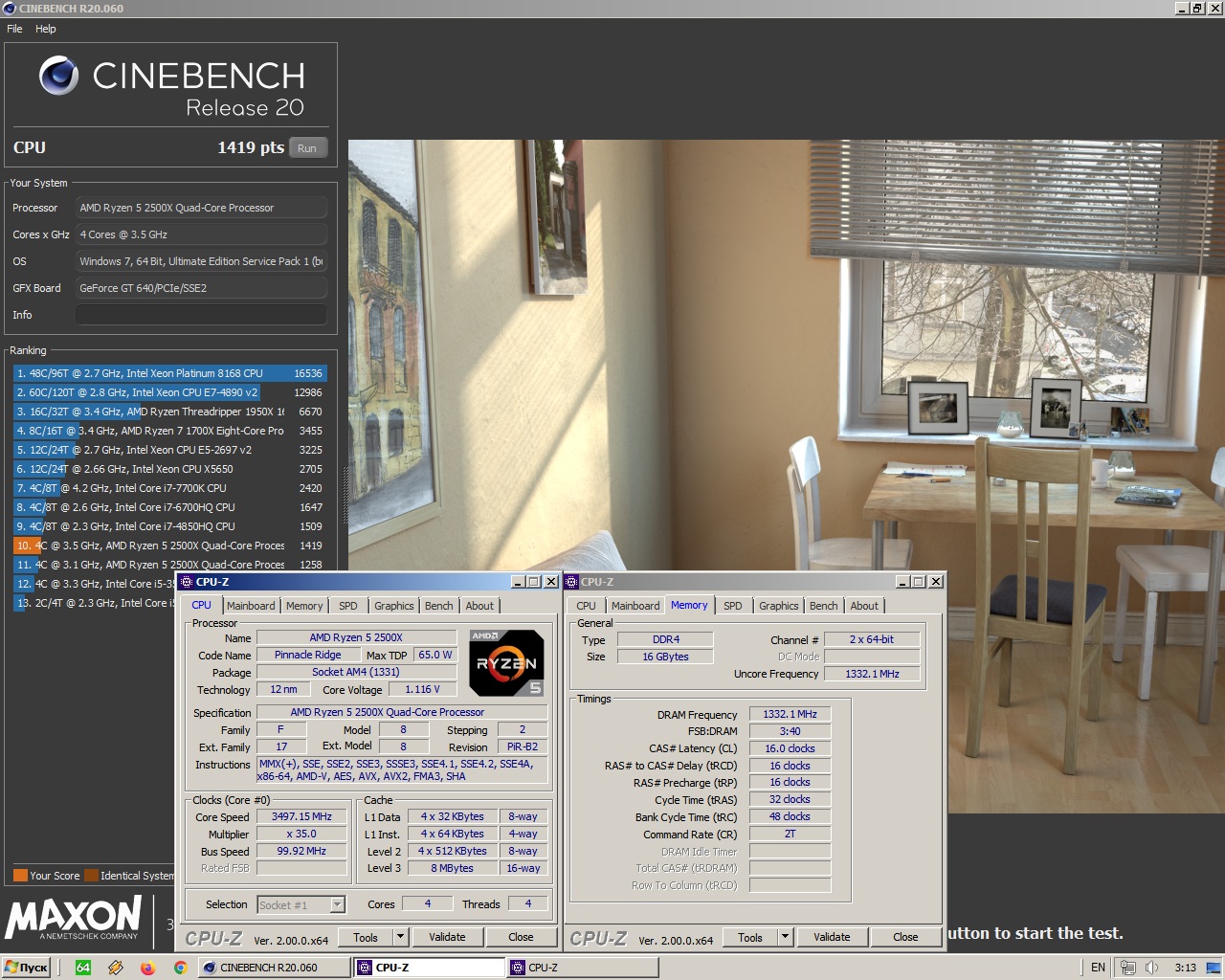The height and width of the screenshot is (980, 1225).
Task: Click Tools in the CPU-Z Memory window
Action: (750, 938)
